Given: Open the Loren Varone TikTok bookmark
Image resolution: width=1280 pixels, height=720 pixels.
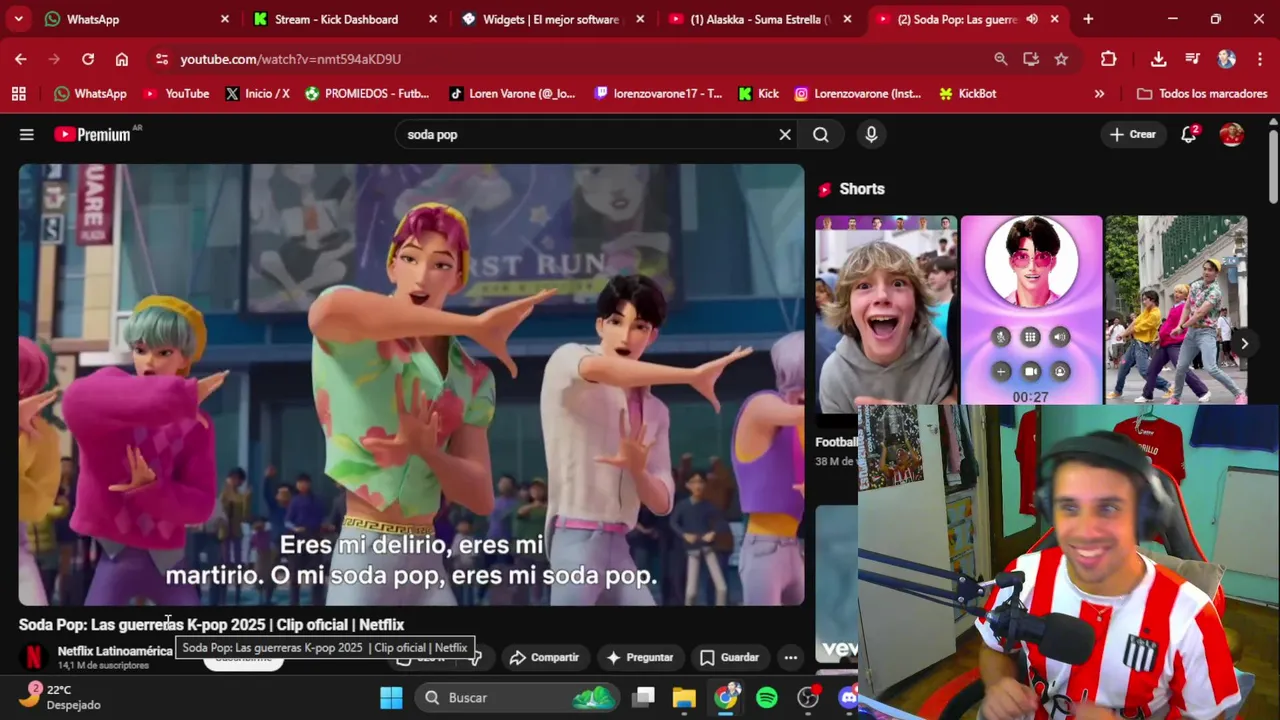Looking at the screenshot, I should [x=512, y=93].
